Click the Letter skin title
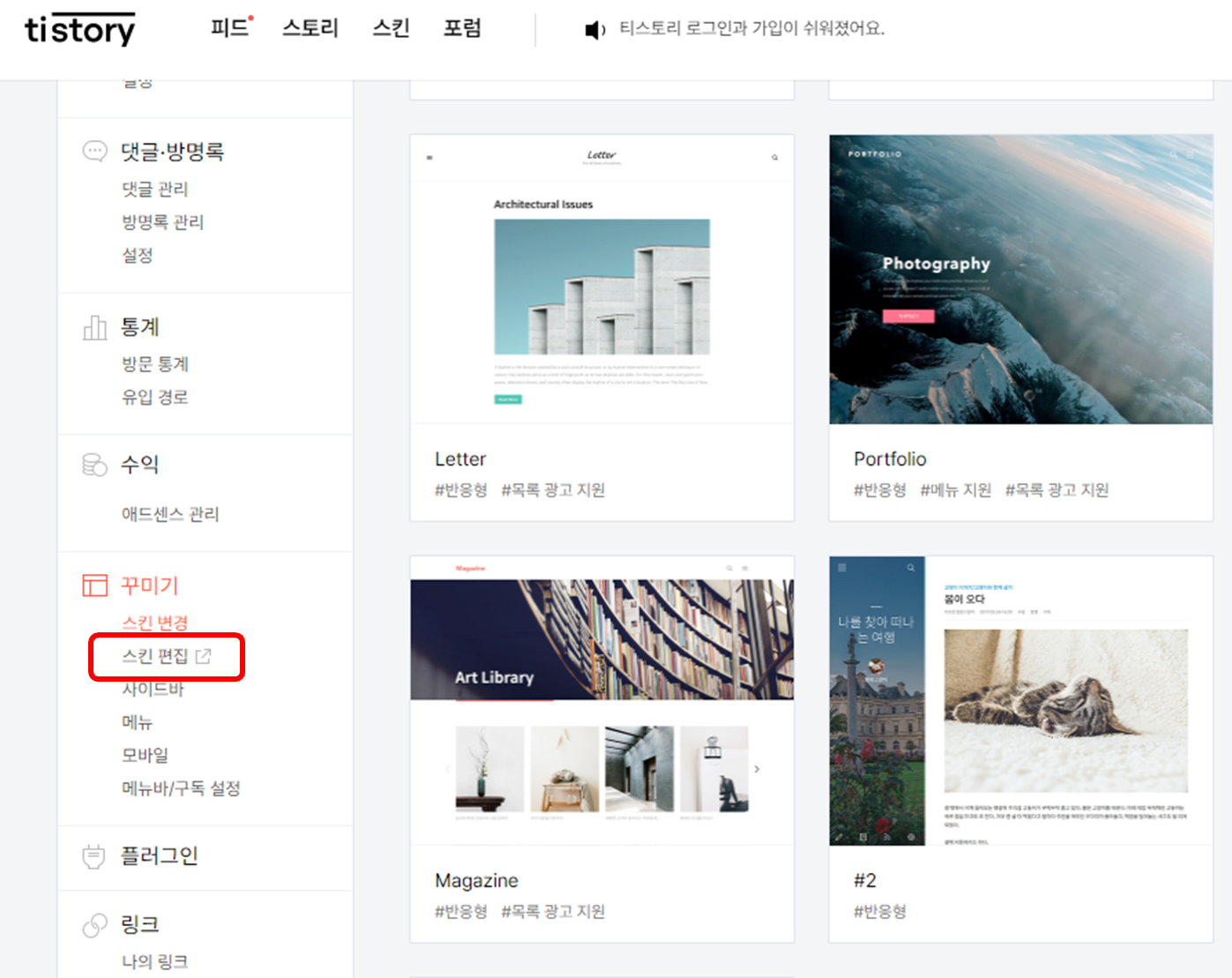Screen dimensions: 1232x978 pos(460,459)
